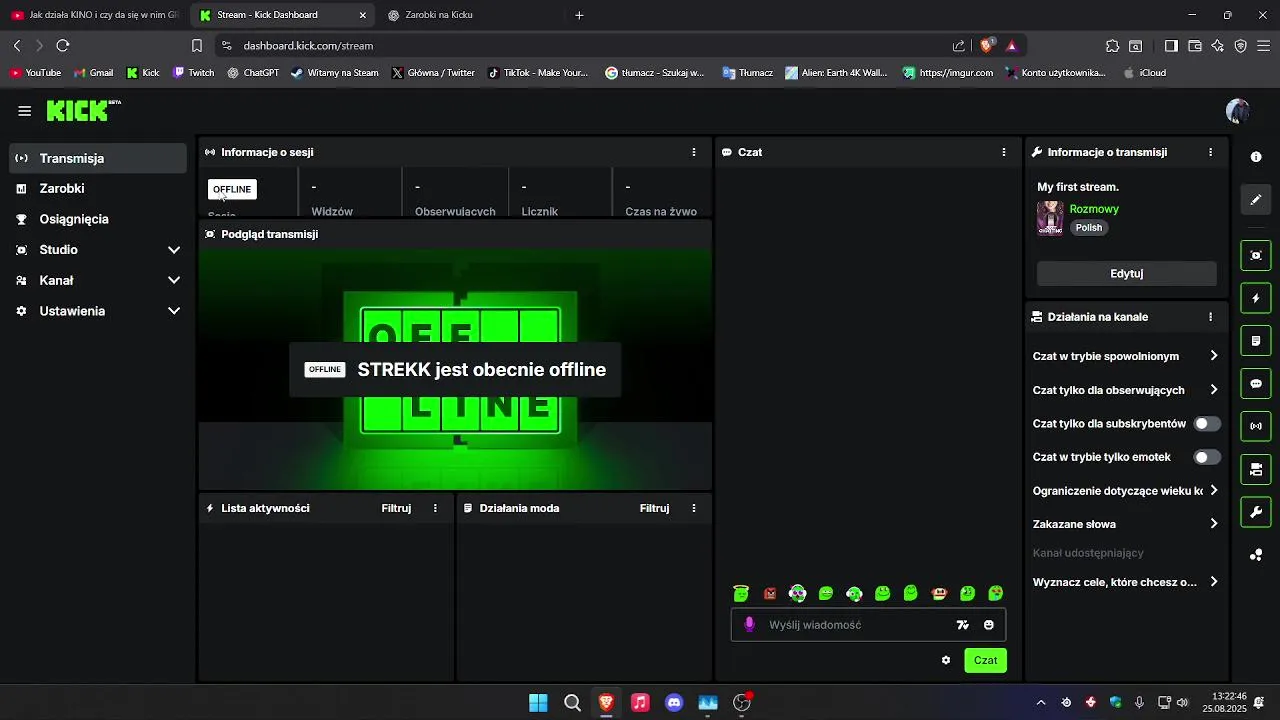Open options menu for Lista aktywności
The height and width of the screenshot is (720, 1280).
point(435,508)
